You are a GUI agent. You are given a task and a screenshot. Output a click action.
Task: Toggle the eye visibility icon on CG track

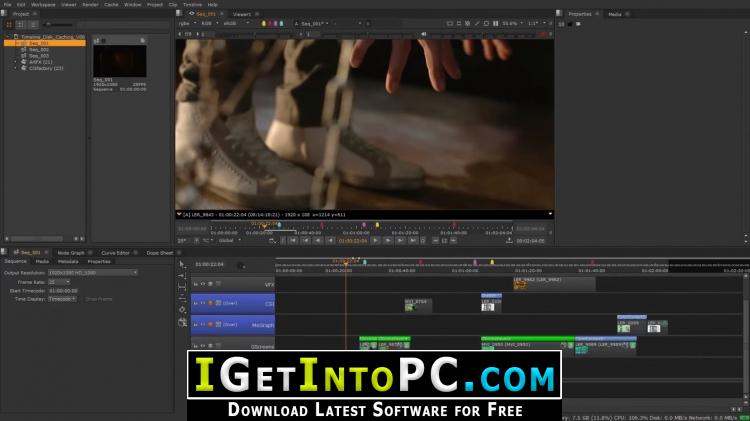[x=203, y=303]
